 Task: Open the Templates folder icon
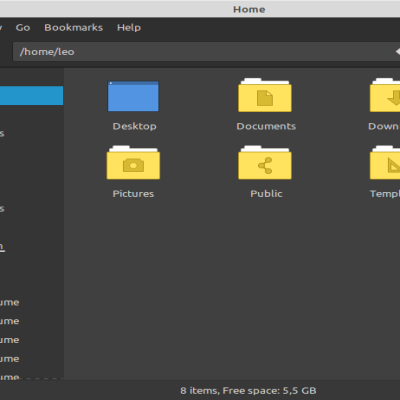(385, 163)
